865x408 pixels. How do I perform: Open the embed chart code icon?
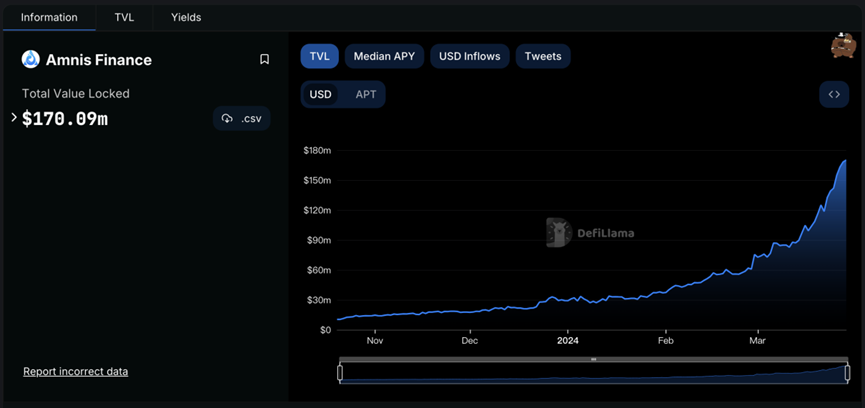[834, 94]
